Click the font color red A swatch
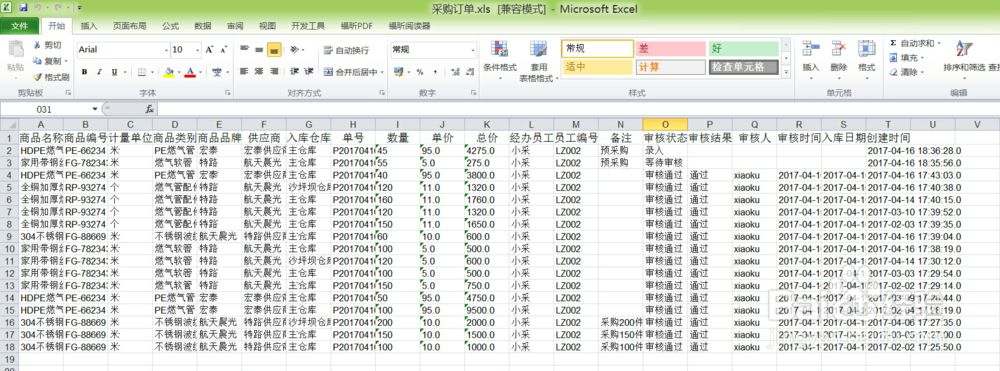Viewport: 1000px width, 371px height. tap(189, 72)
